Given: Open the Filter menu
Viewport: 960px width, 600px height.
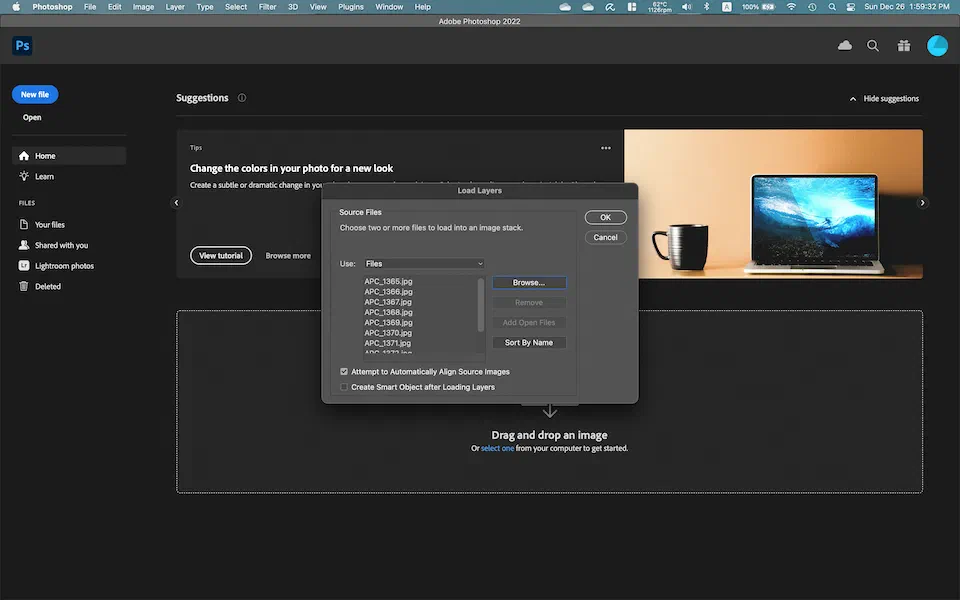Looking at the screenshot, I should coord(267,7).
